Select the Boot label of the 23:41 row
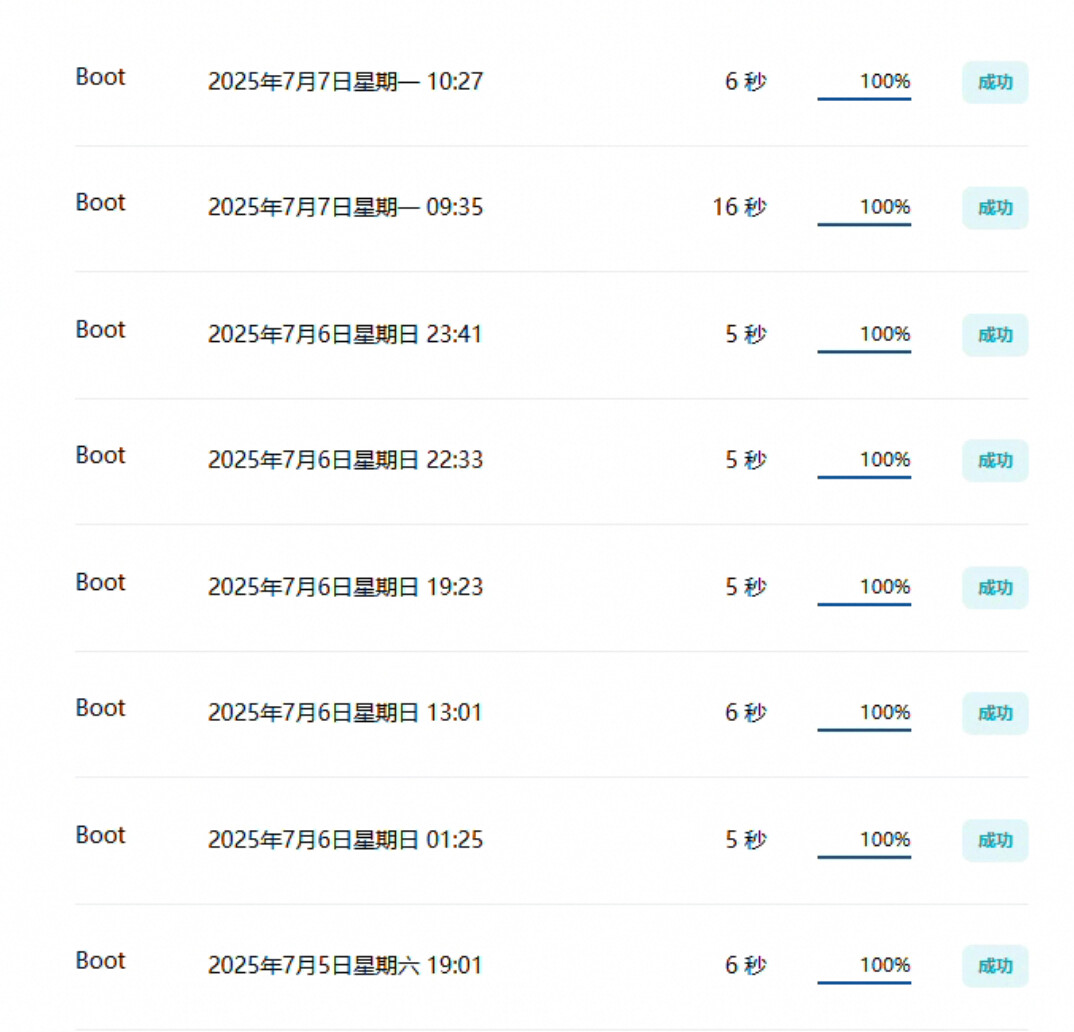This screenshot has height=1032, width=1074. [101, 329]
